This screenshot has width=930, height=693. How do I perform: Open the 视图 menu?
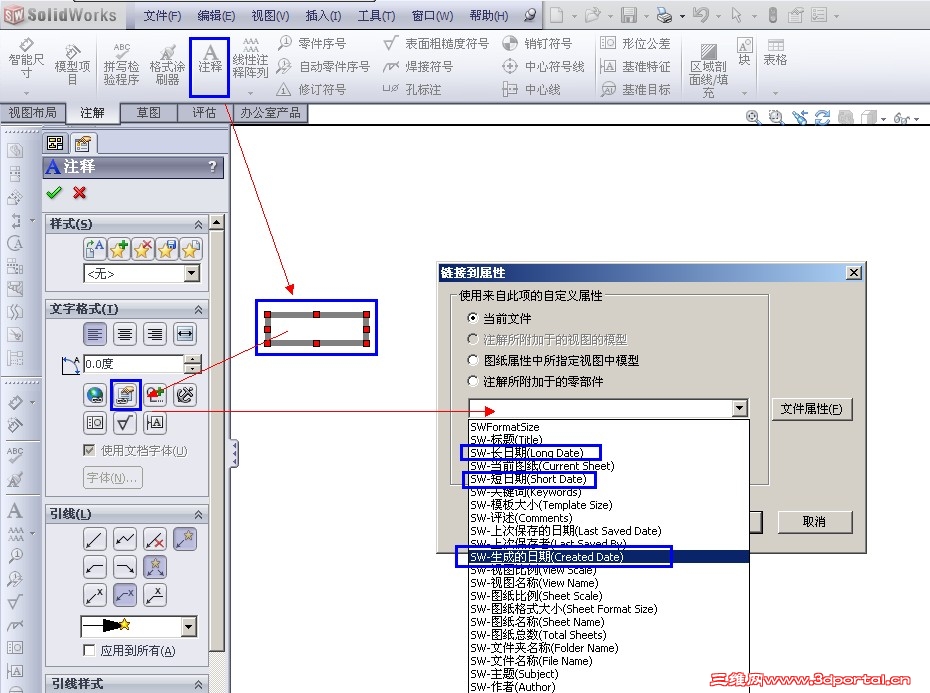pos(270,15)
